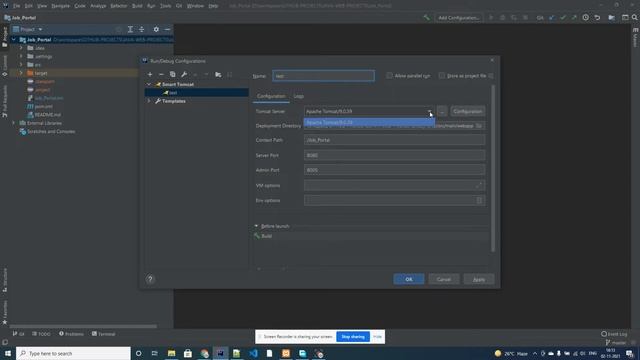640x360 pixels.
Task: Collapse the Smart Tomcat tree node
Action: coord(149,84)
